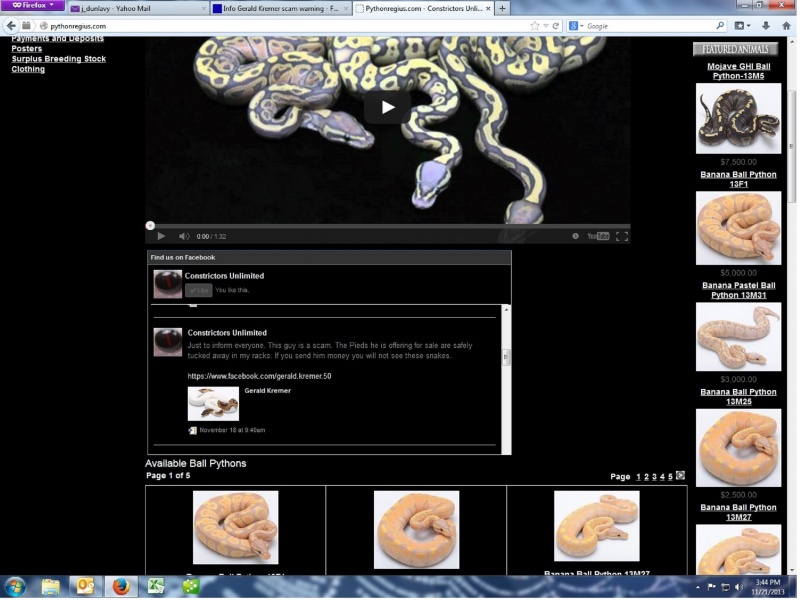Open Banana Ball Python 13M25 link
800x600 pixels.
pos(738,397)
